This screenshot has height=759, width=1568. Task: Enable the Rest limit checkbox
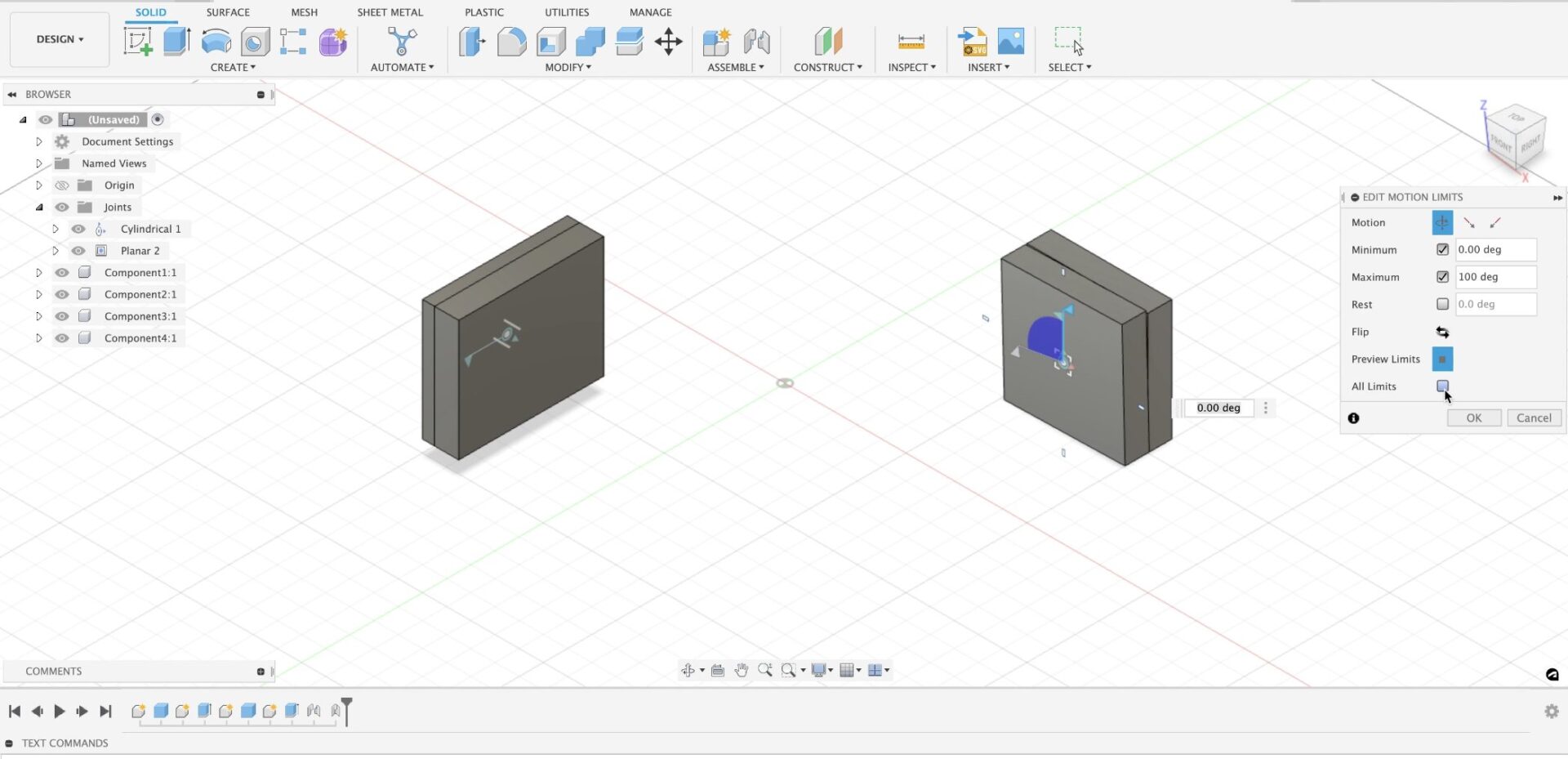click(1442, 304)
